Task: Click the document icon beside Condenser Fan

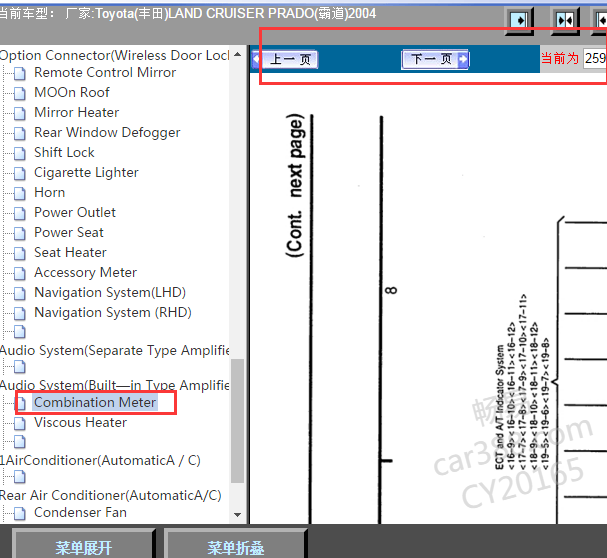Action: coord(20,513)
